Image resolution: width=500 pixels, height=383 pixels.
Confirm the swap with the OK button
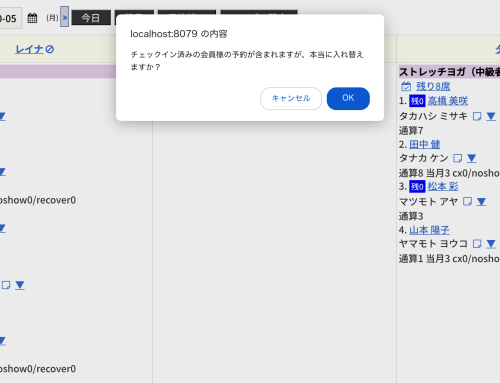(x=348, y=98)
